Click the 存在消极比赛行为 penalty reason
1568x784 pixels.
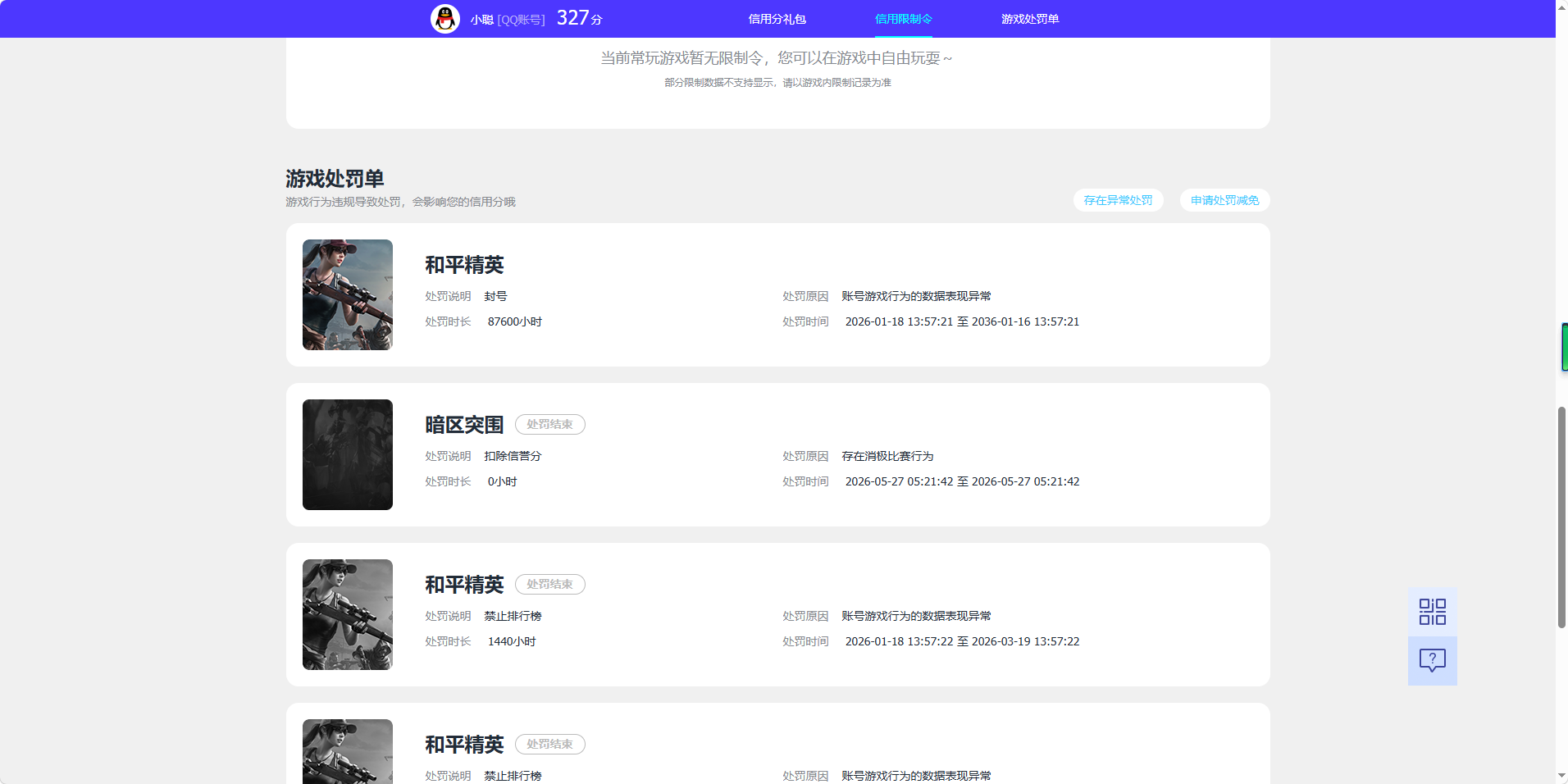click(887, 456)
